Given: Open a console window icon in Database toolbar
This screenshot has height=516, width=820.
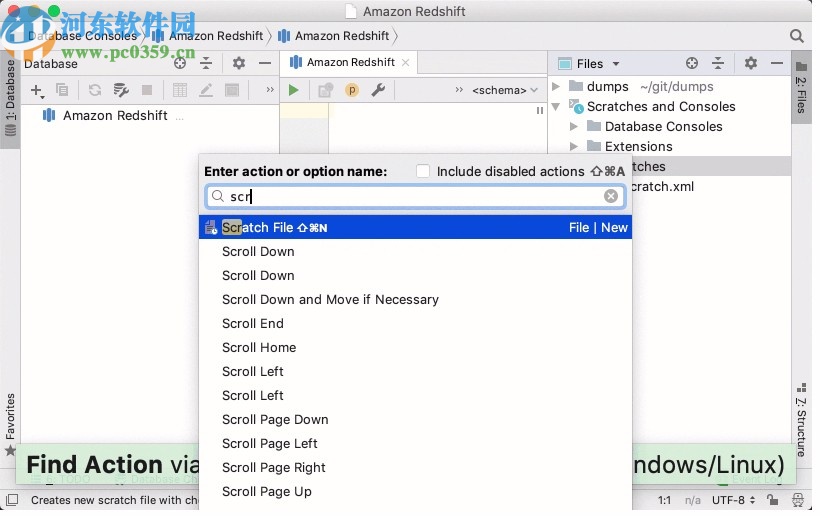Looking at the screenshot, I should 232,90.
